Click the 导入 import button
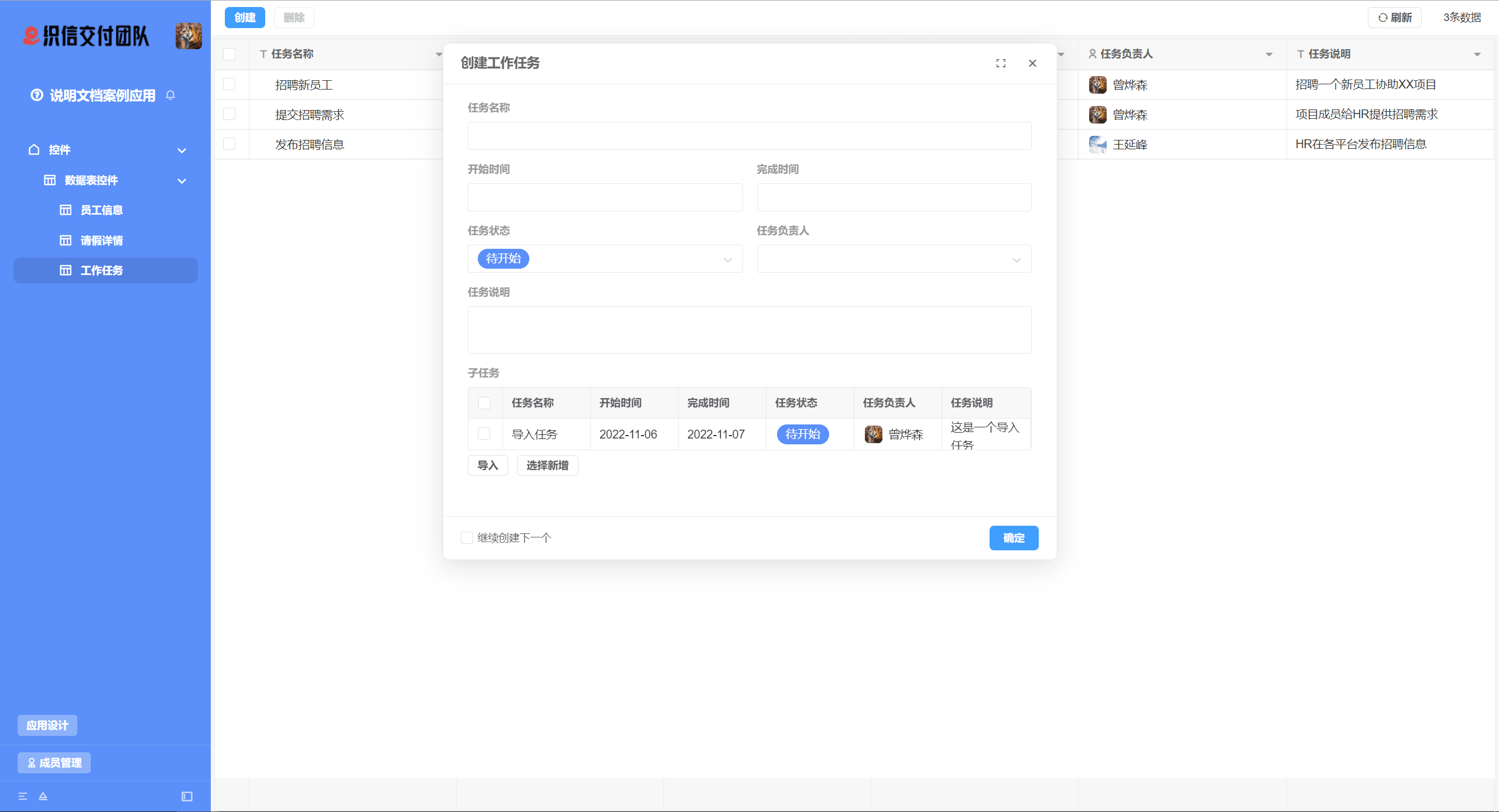Viewport: 1499px width, 812px height. click(x=487, y=465)
